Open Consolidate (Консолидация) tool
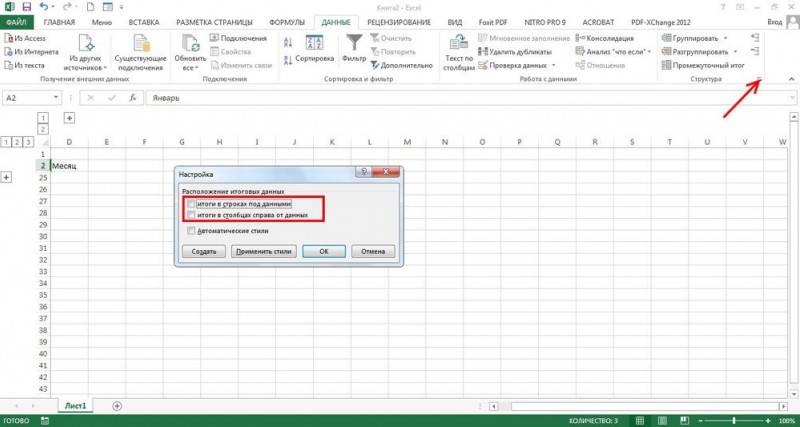This screenshot has width=800, height=427. [x=605, y=38]
